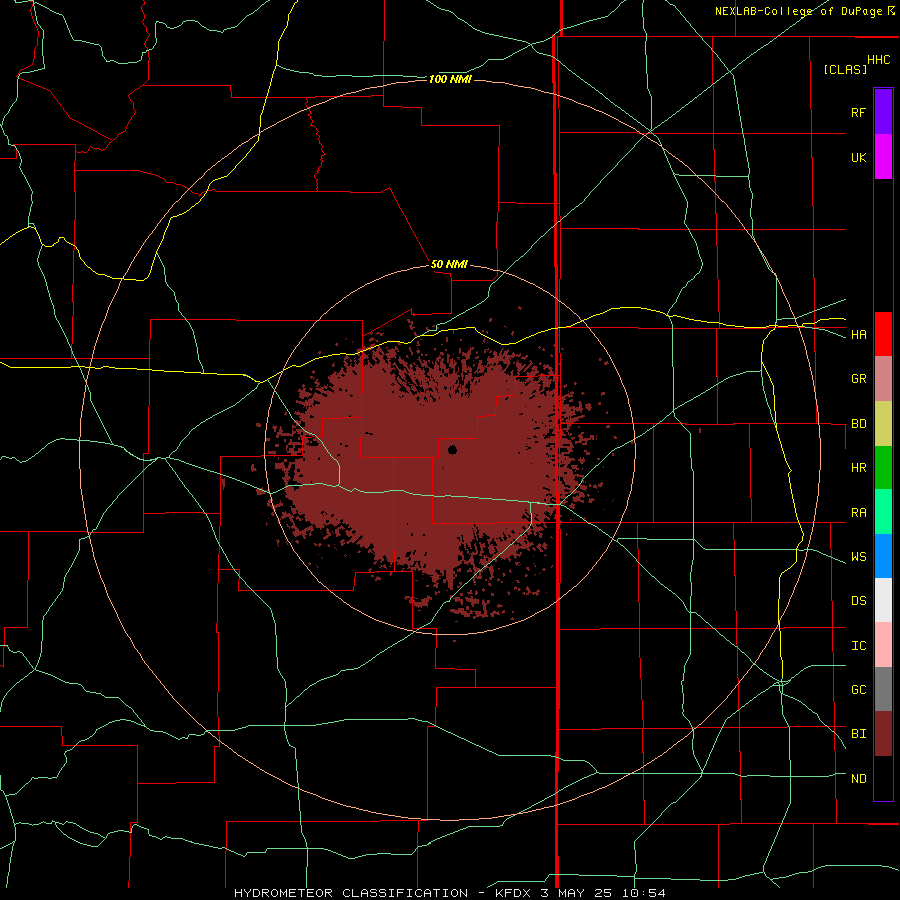Click the BI dark red legend swatch
The height and width of the screenshot is (900, 900).
point(883,734)
